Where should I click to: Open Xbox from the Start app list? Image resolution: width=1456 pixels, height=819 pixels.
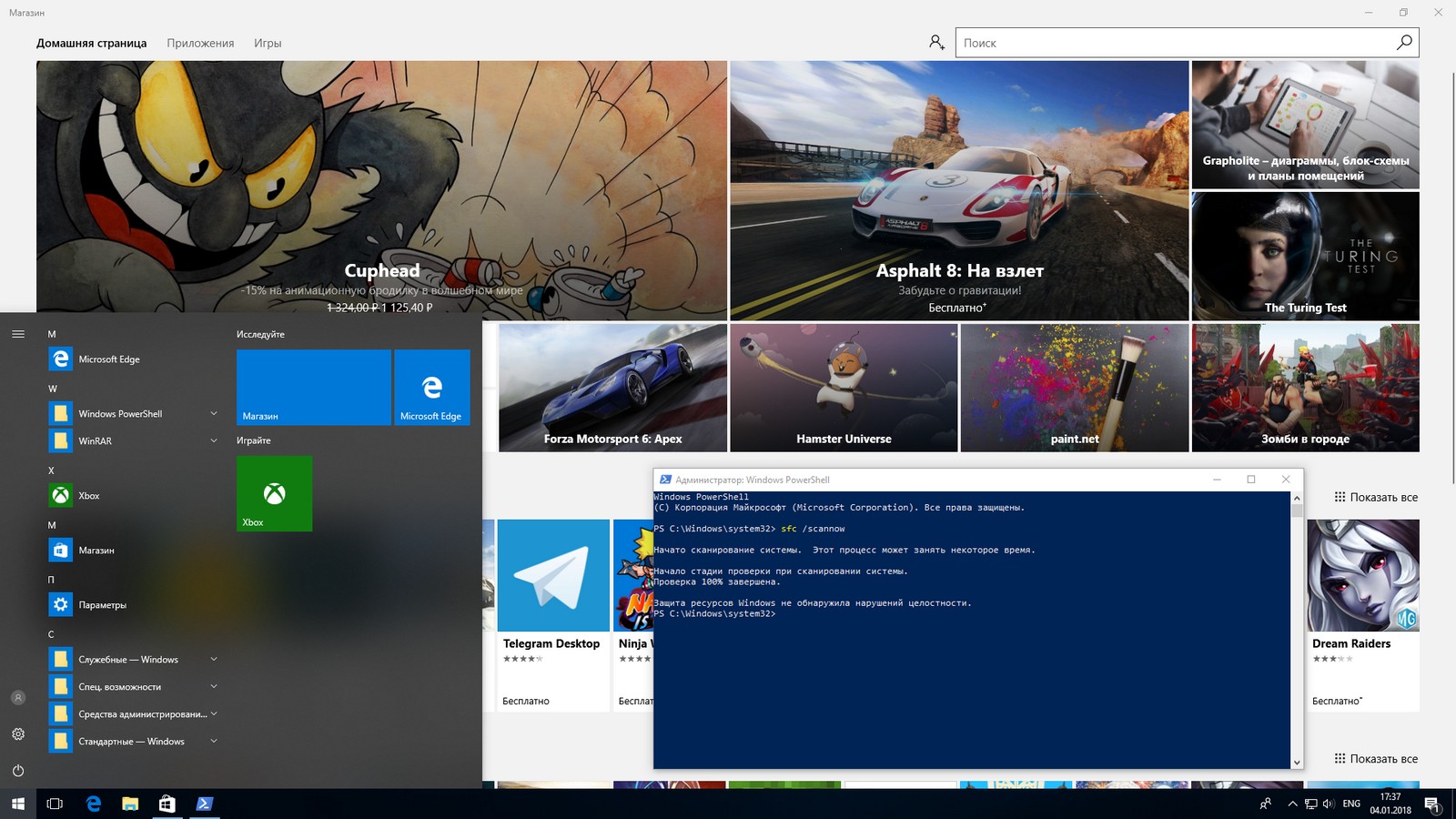coord(134,496)
